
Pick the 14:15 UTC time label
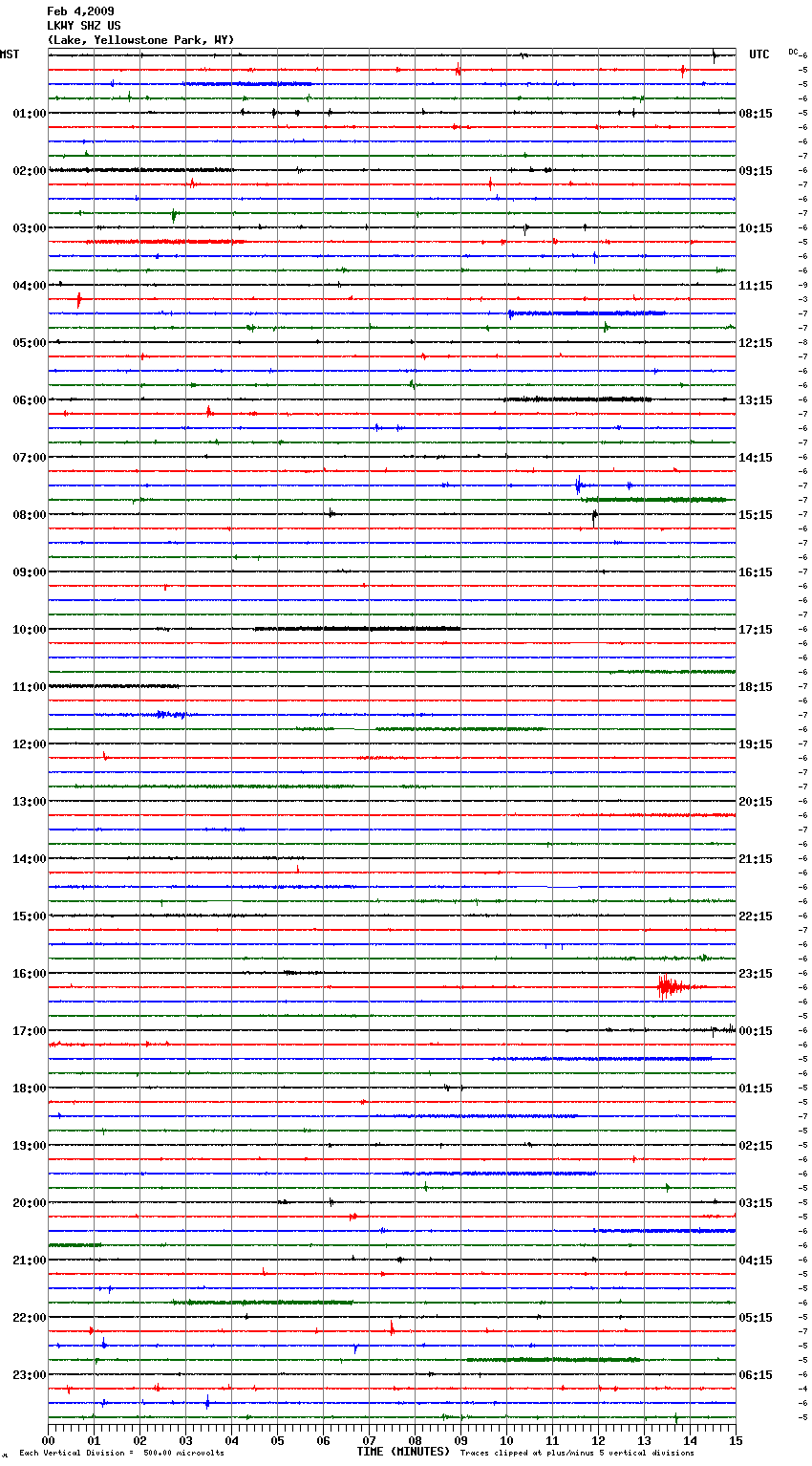pyautogui.click(x=756, y=458)
